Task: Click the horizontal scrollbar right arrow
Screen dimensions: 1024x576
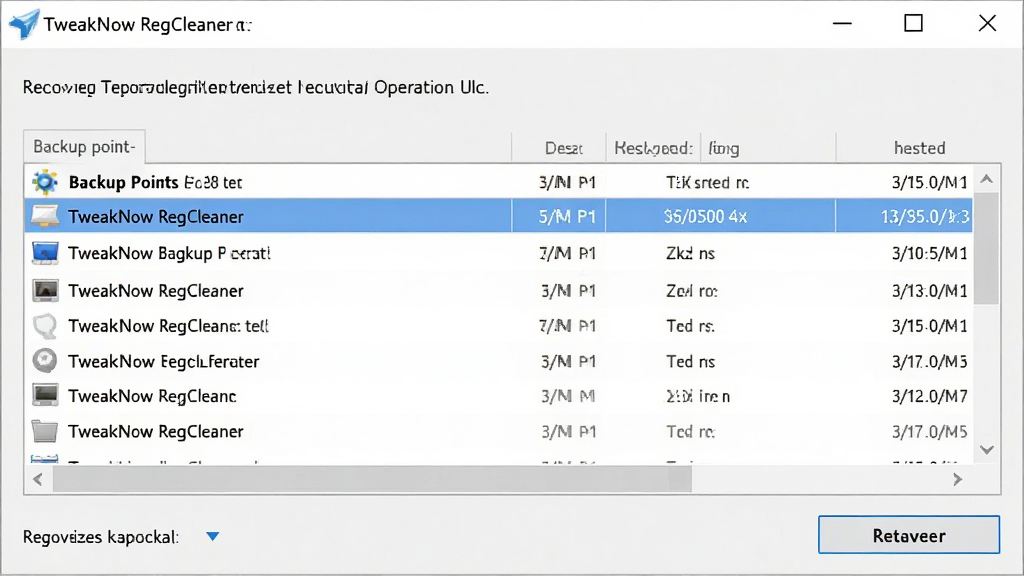Action: click(957, 479)
